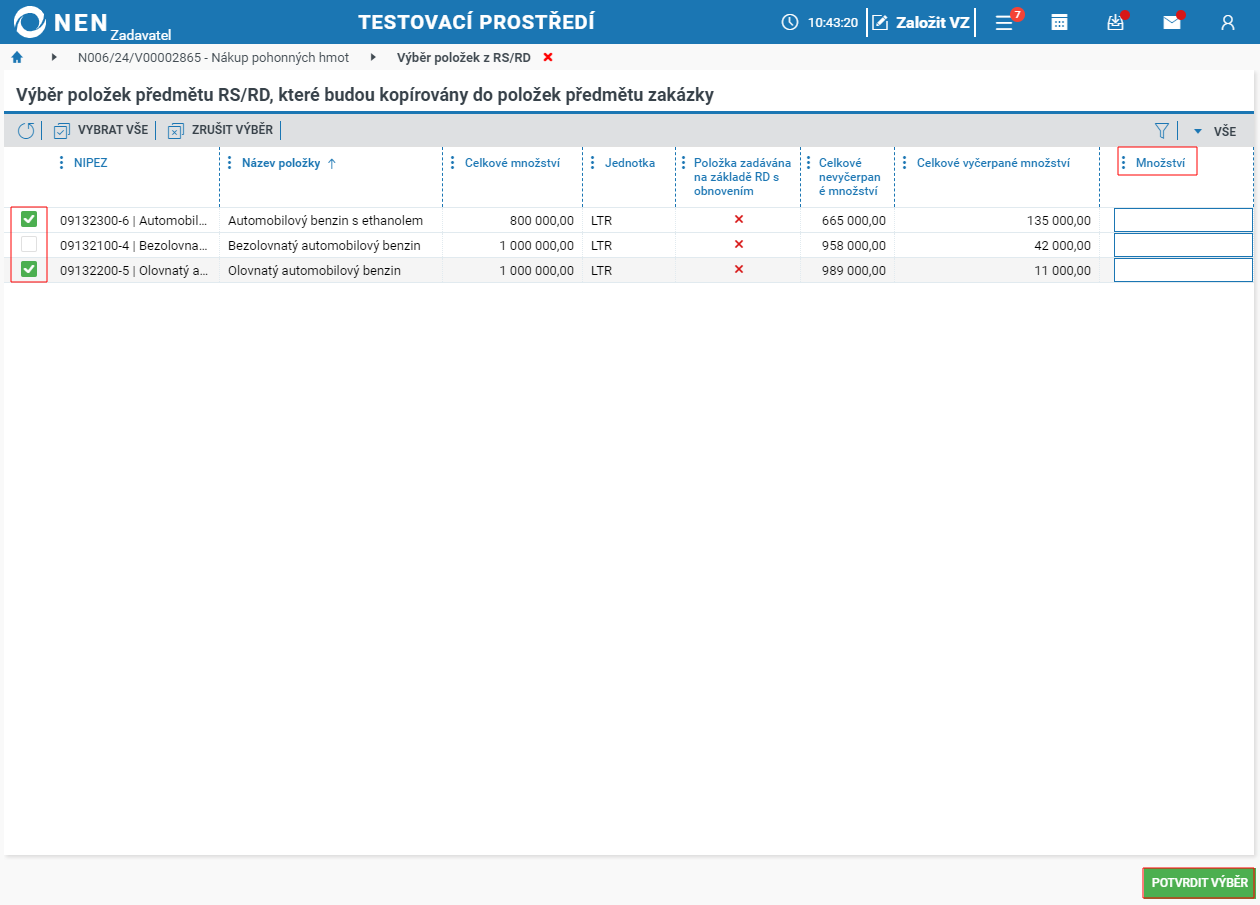The image size is (1260, 905).
Task: Open the hamburger menu with notification badge
Action: pyautogui.click(x=1005, y=22)
